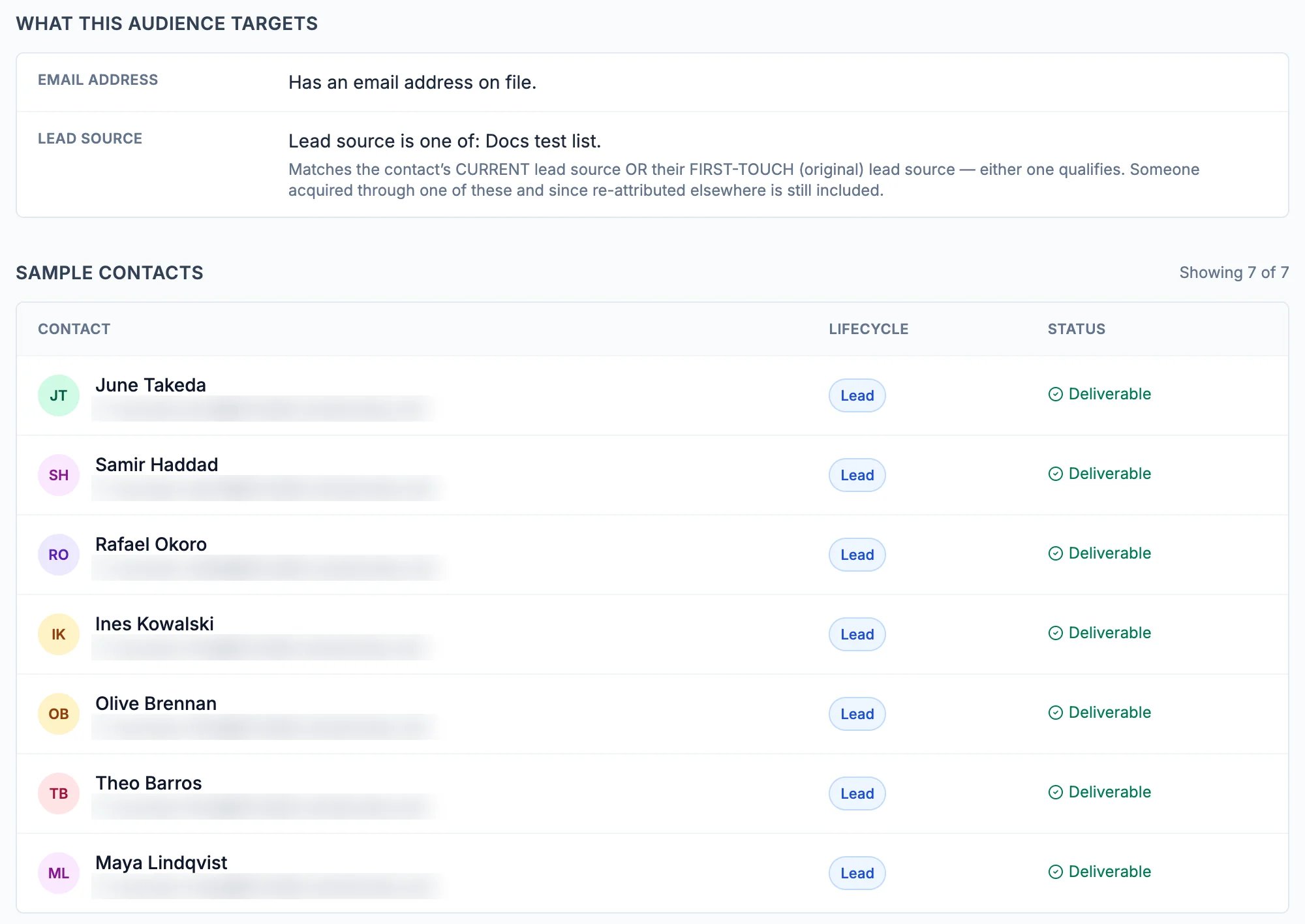Select the name Maya Lindqvist

161,863
